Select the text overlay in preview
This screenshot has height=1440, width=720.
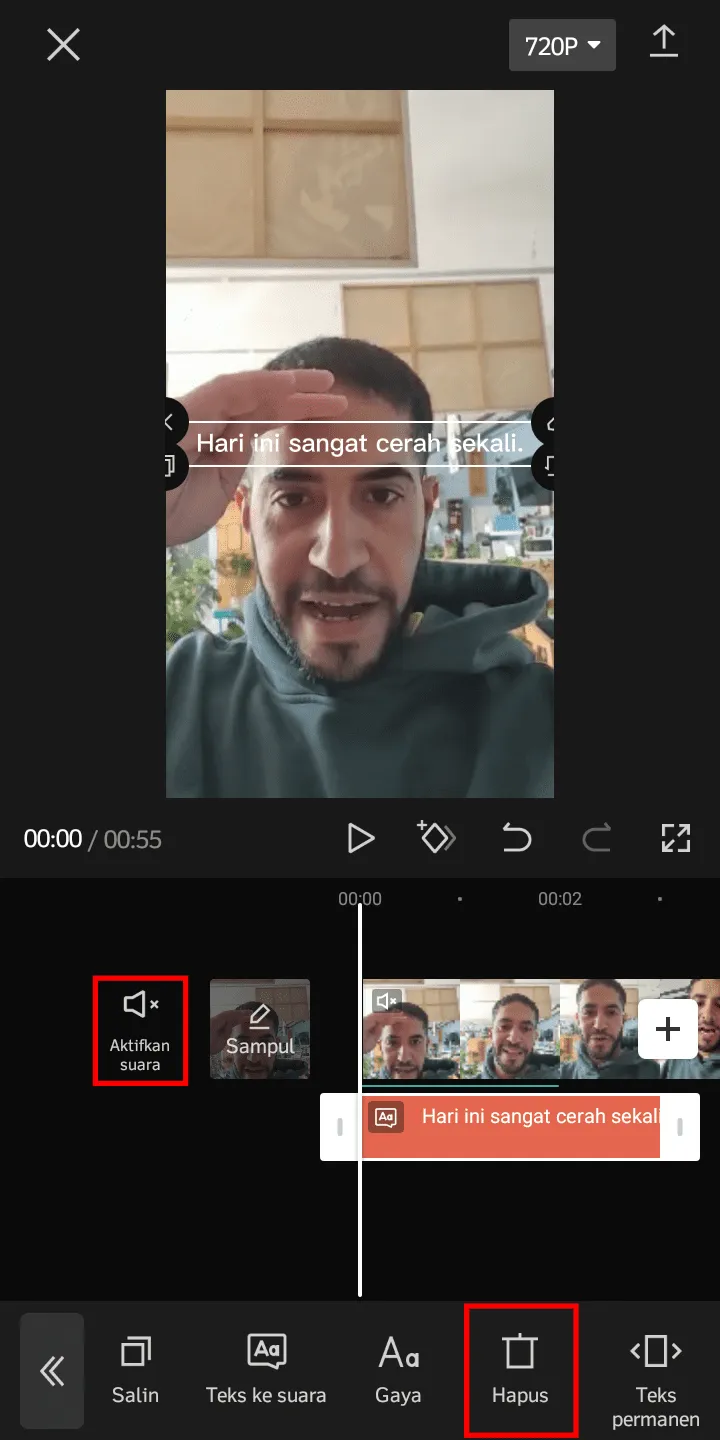pyautogui.click(x=360, y=443)
